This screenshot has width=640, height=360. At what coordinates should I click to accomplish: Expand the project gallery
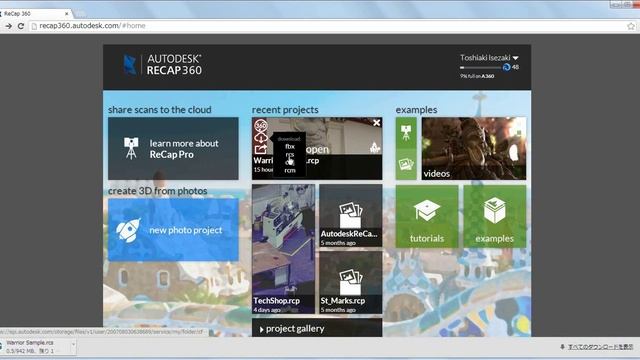317,328
